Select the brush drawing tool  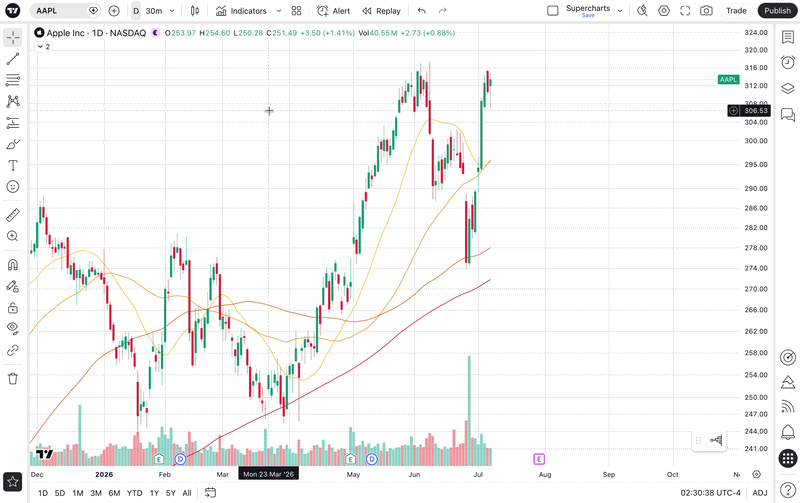(13, 144)
